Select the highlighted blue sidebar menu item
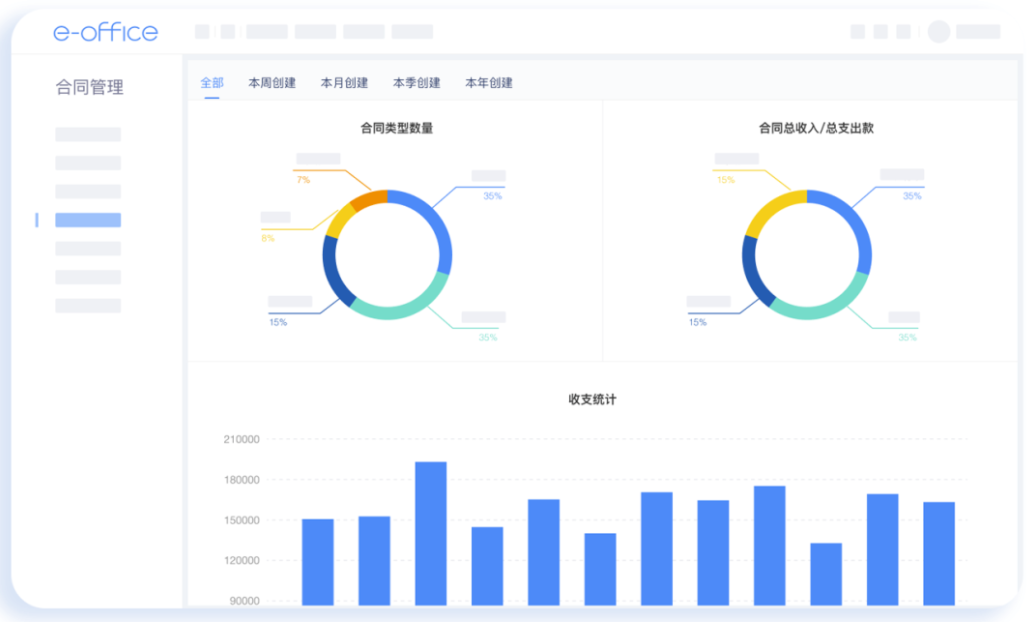 point(88,220)
